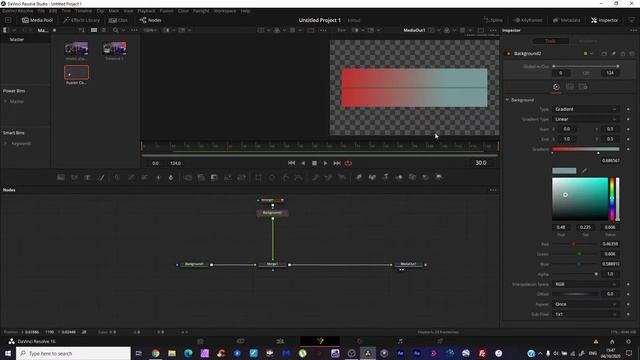
Task: Open the Timeline menu
Action: point(83,11)
